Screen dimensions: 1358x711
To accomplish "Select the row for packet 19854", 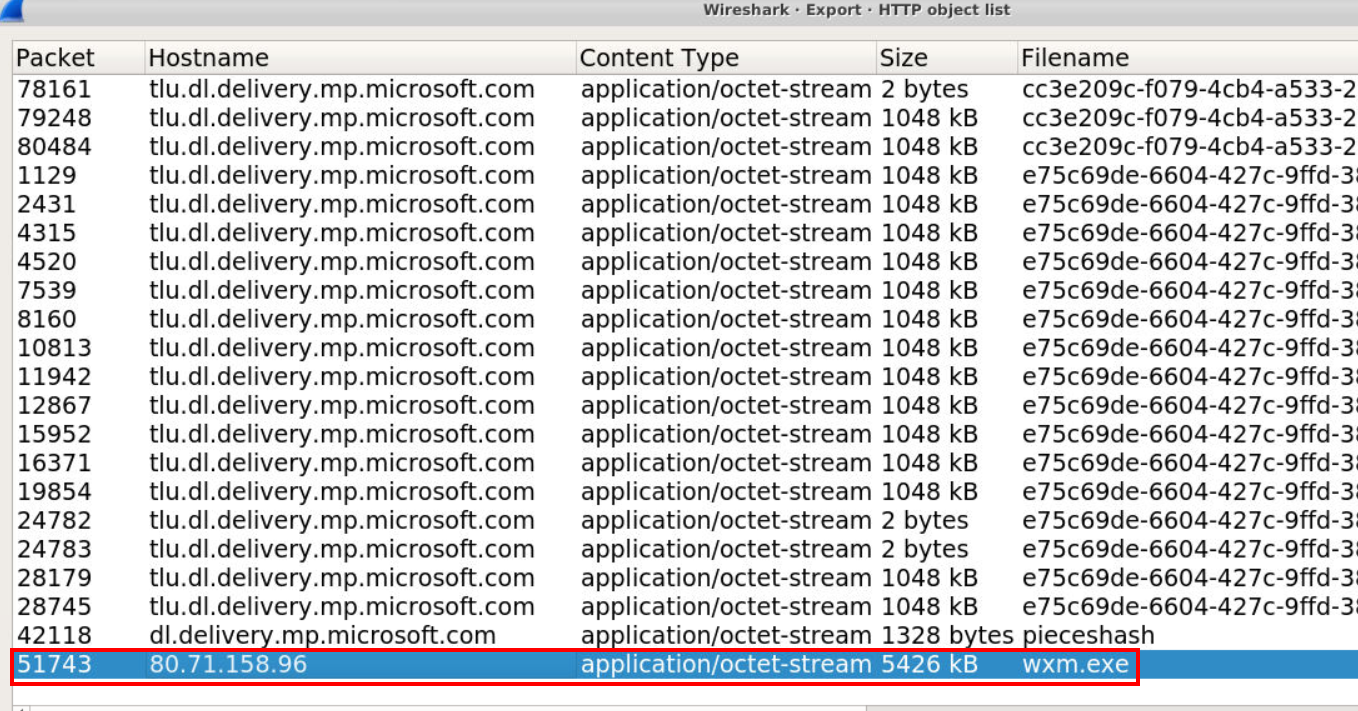I will pyautogui.click(x=685, y=492).
